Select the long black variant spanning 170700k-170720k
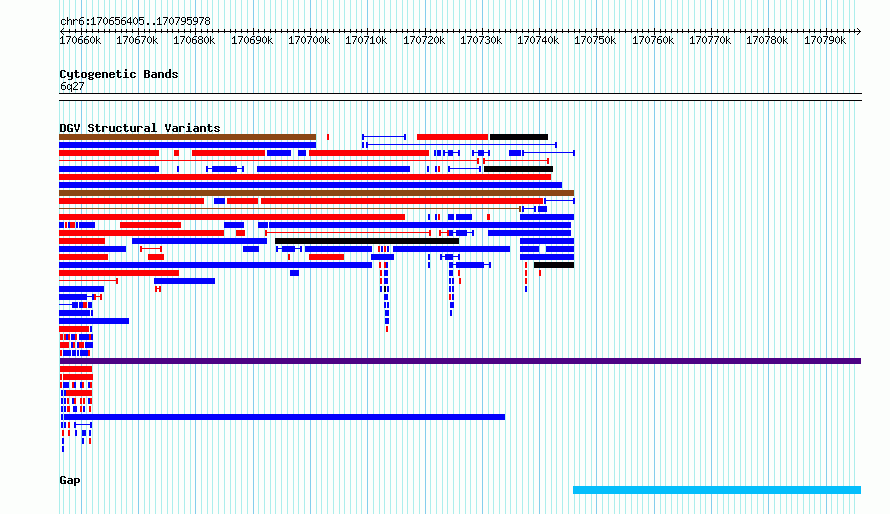Viewport: 890px width, 514px height. pyautogui.click(x=367, y=241)
